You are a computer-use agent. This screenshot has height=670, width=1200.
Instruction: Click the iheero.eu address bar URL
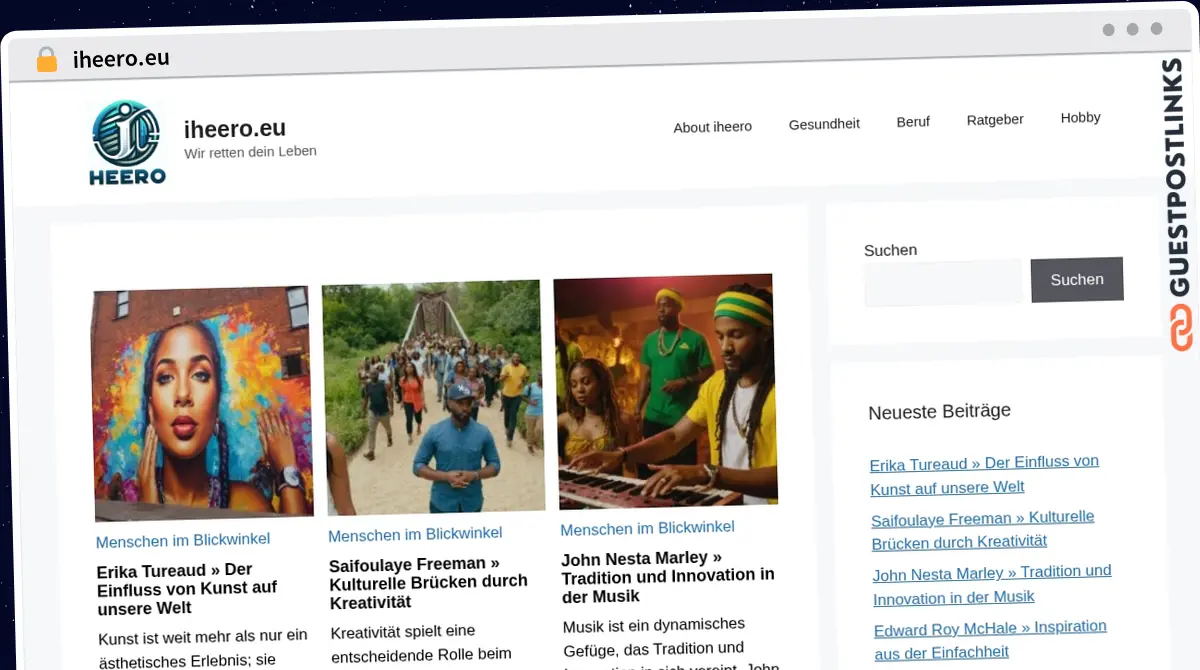tap(121, 59)
